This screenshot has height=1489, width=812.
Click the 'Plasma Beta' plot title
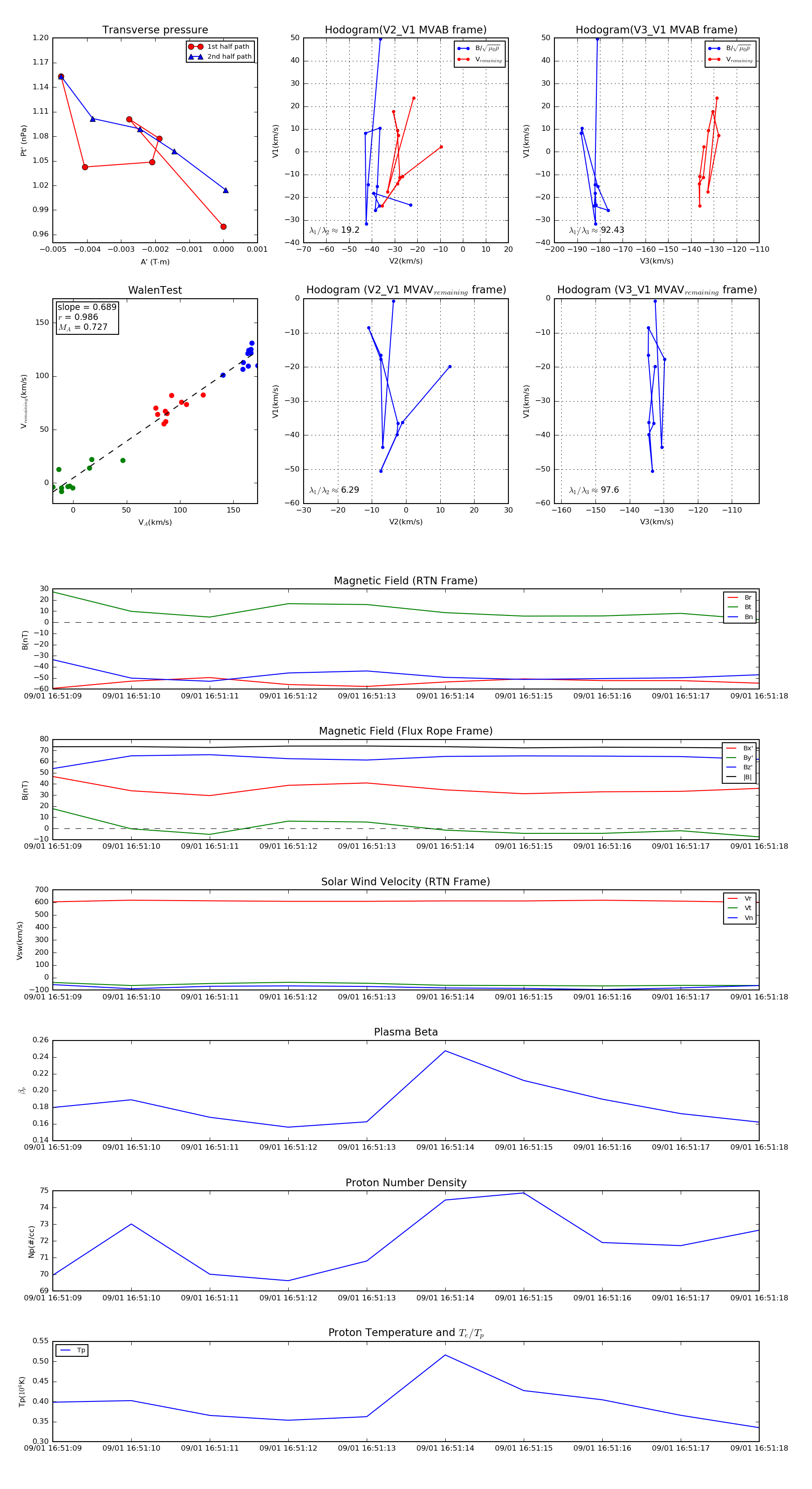(x=406, y=1032)
